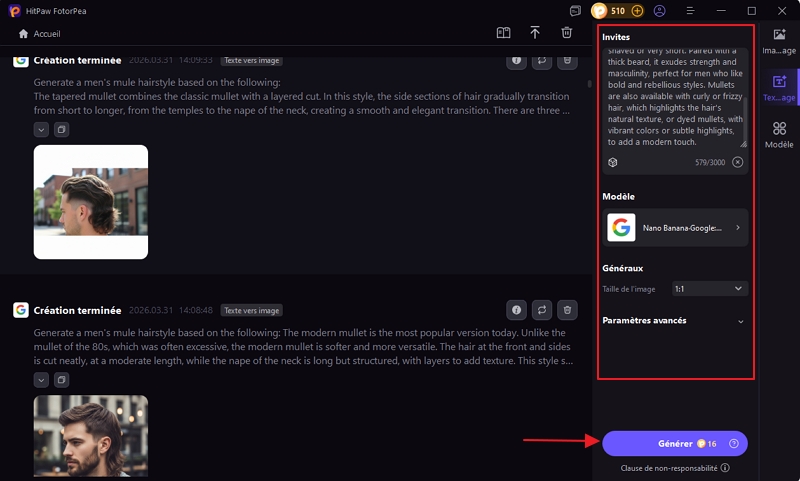Click the cube icon under the prompt
800x481 pixels.
(x=613, y=162)
